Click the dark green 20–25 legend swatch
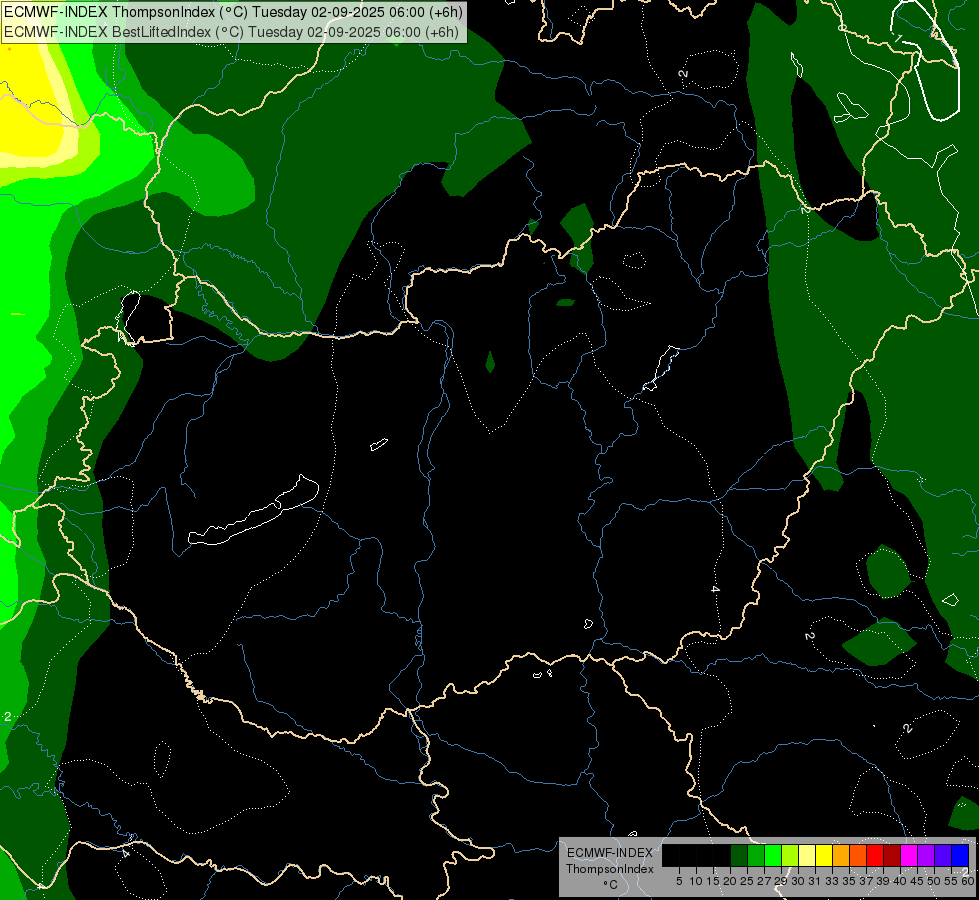Viewport: 979px width, 900px height. (739, 855)
